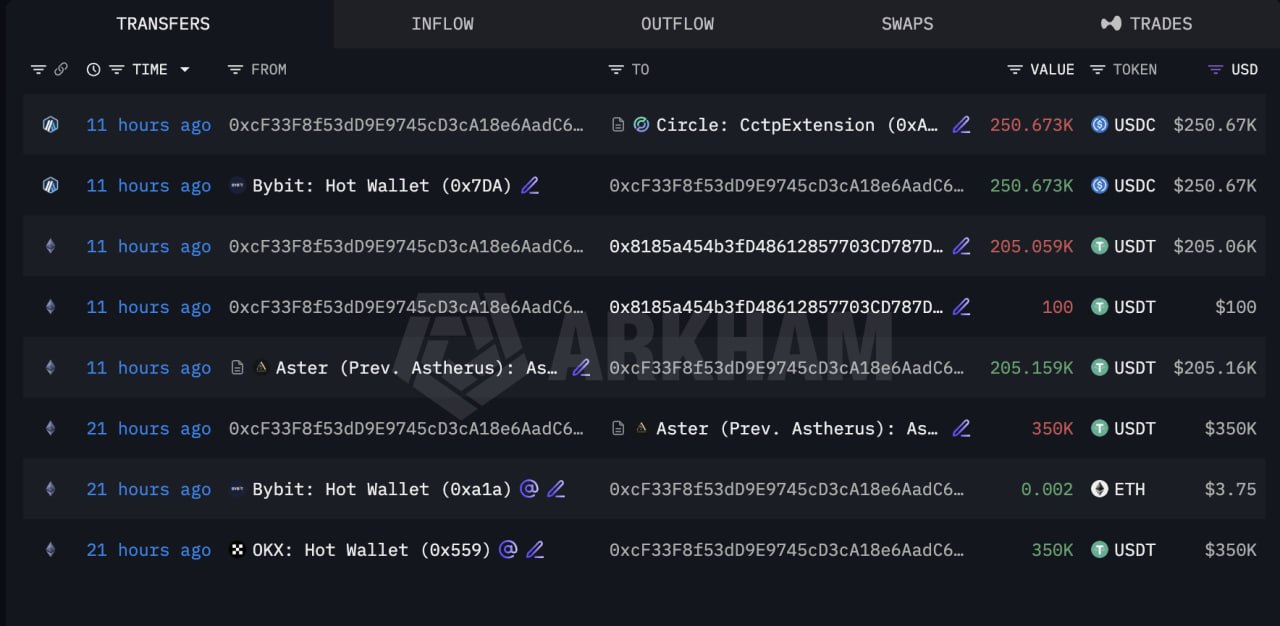Edit label for Bybit: Hot Wallet (0x7DA)

click(530, 185)
